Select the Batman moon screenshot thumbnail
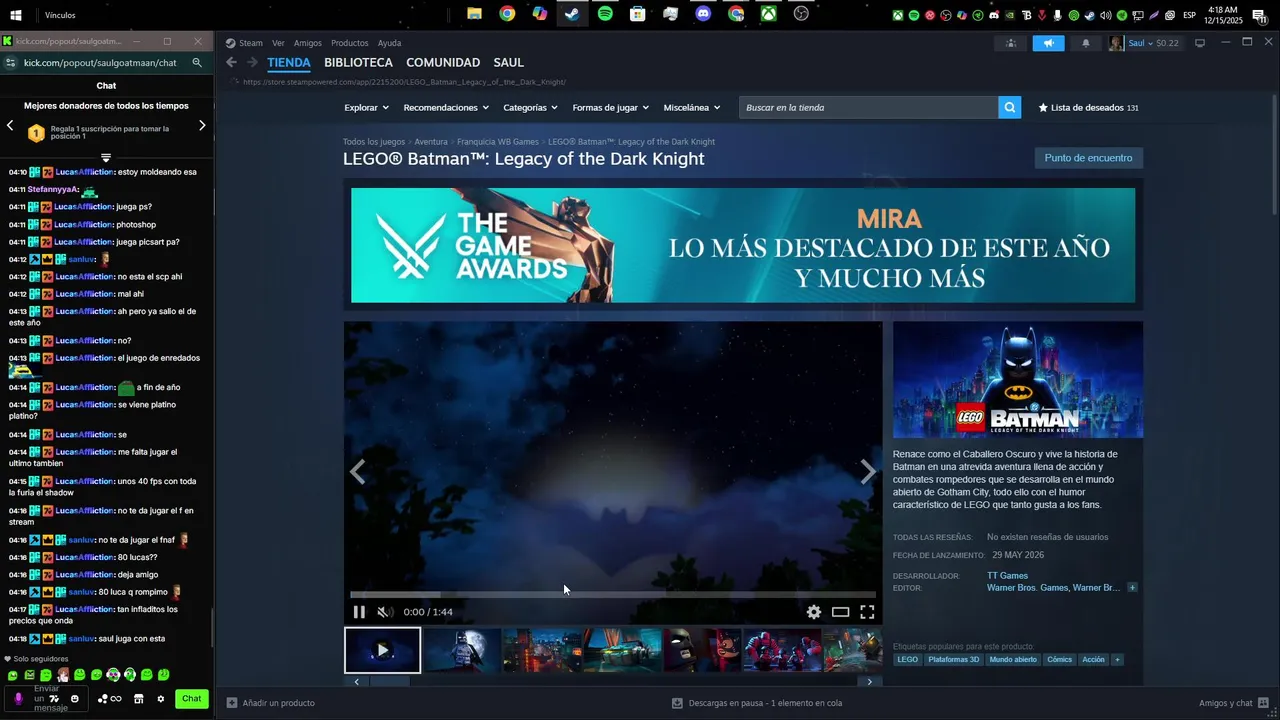Screen dimensions: 1280x720 (x=462, y=650)
